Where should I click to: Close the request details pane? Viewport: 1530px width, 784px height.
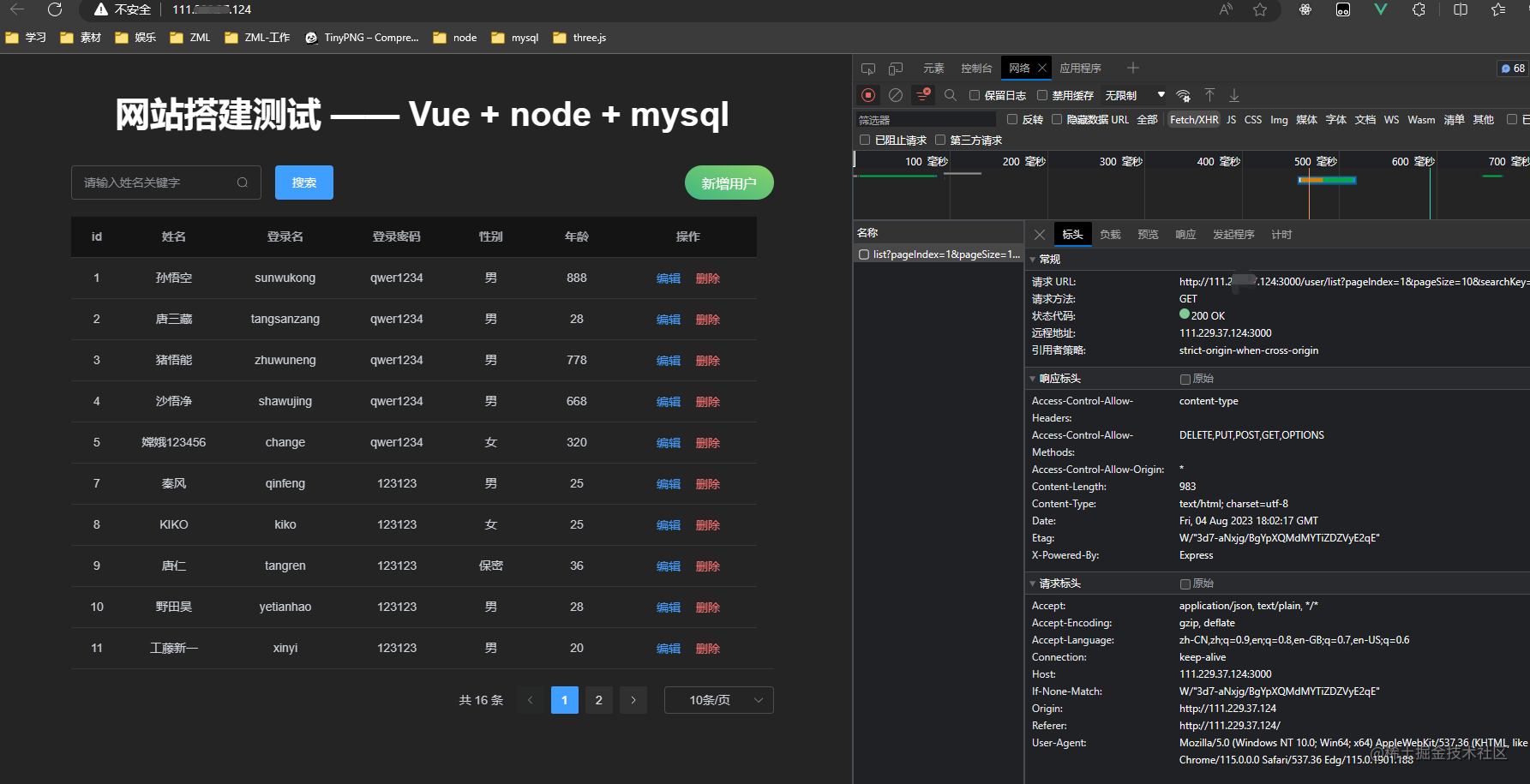[x=1040, y=235]
